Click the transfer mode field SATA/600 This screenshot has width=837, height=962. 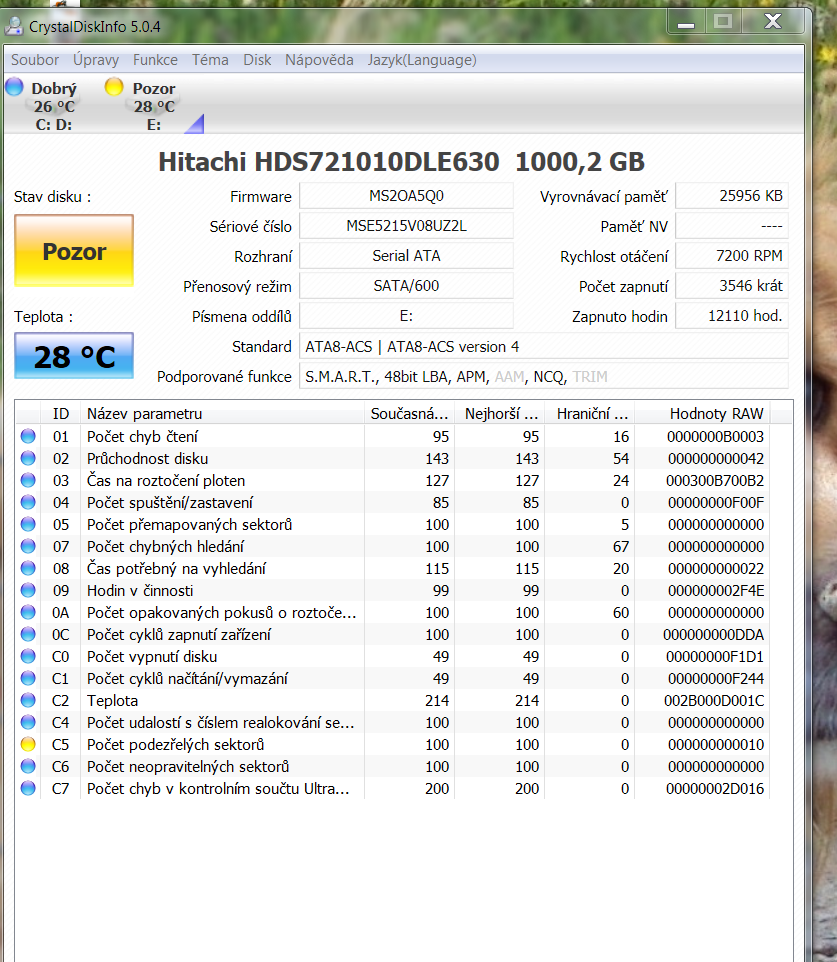pos(406,286)
